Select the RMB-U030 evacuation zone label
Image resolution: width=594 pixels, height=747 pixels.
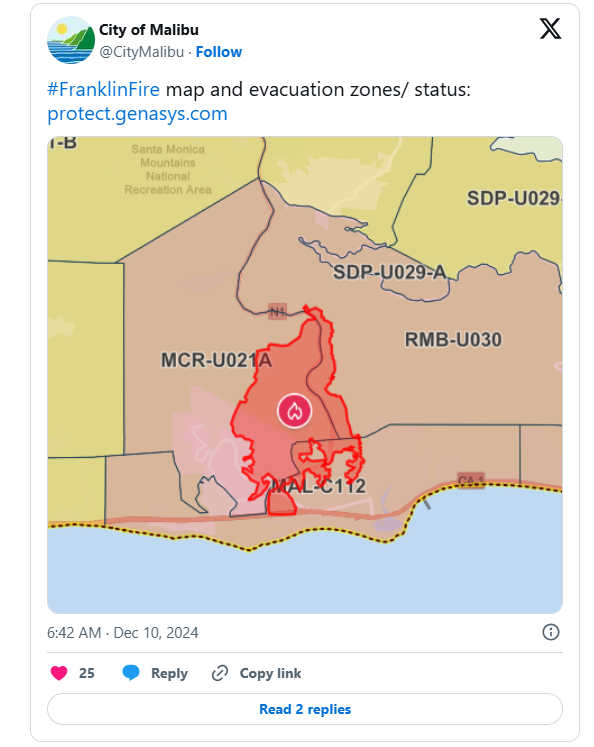click(453, 340)
